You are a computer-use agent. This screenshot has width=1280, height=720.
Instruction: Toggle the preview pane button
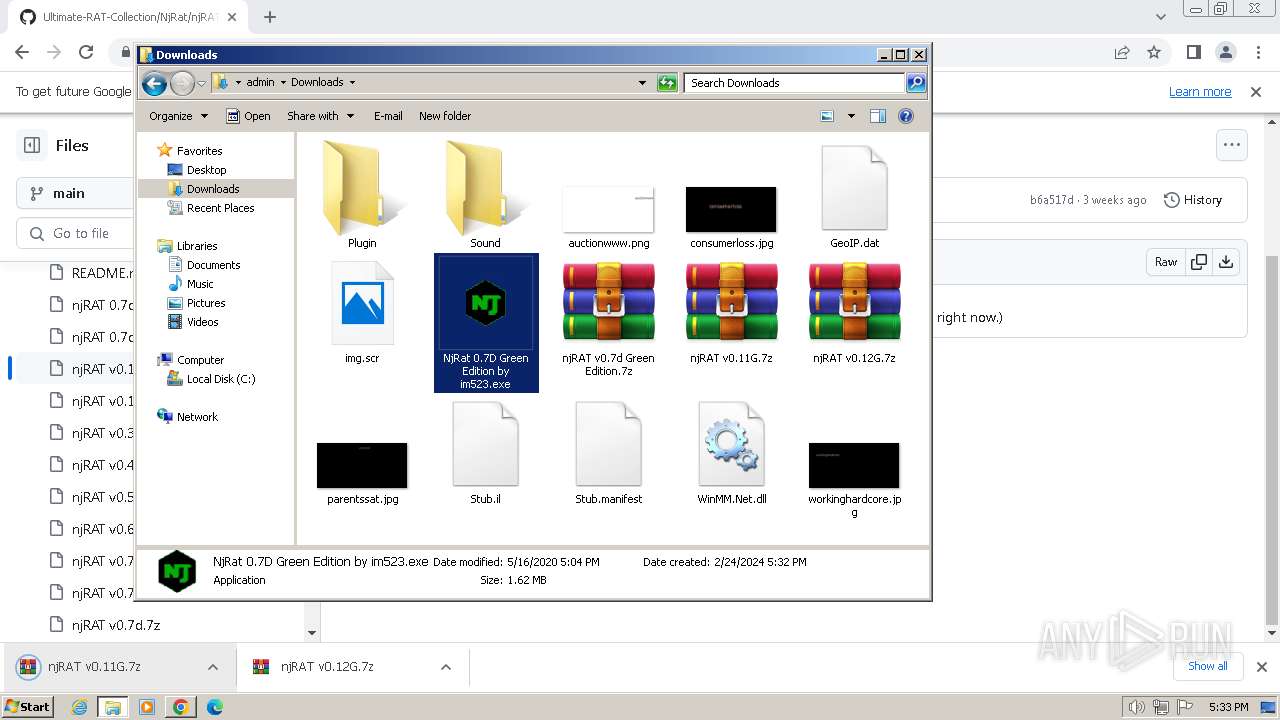point(878,116)
